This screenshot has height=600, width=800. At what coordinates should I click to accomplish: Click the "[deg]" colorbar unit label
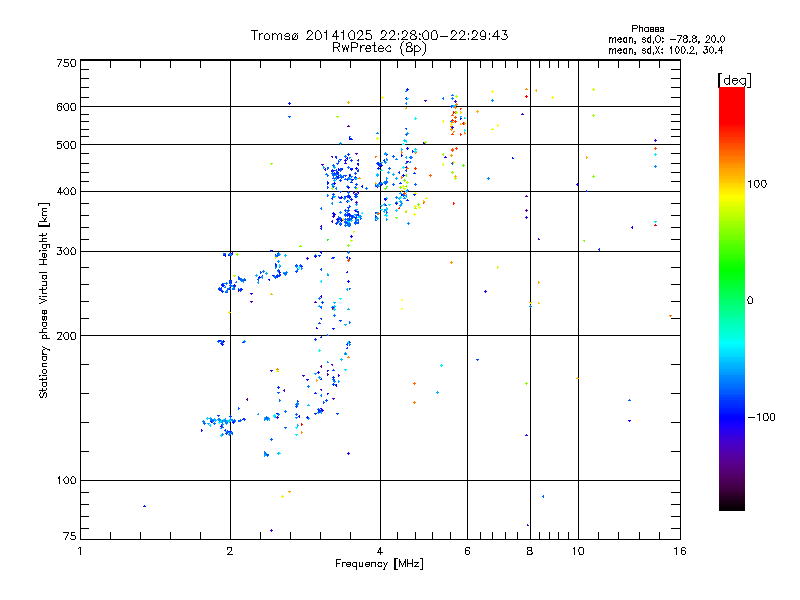(x=734, y=80)
